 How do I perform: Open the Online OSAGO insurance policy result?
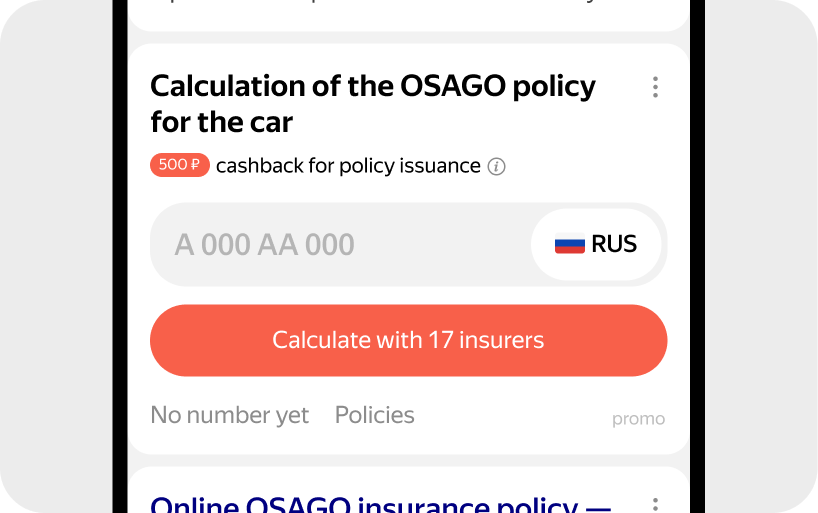(380, 504)
